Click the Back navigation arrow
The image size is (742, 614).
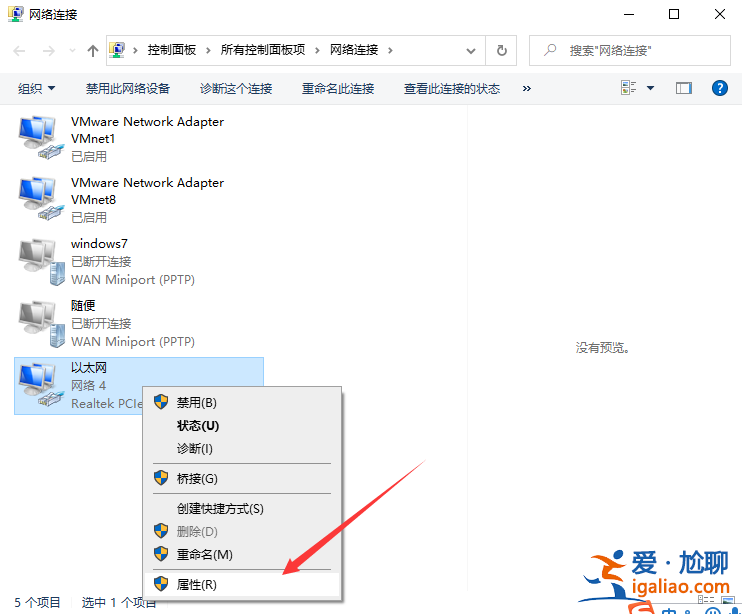pyautogui.click(x=19, y=51)
